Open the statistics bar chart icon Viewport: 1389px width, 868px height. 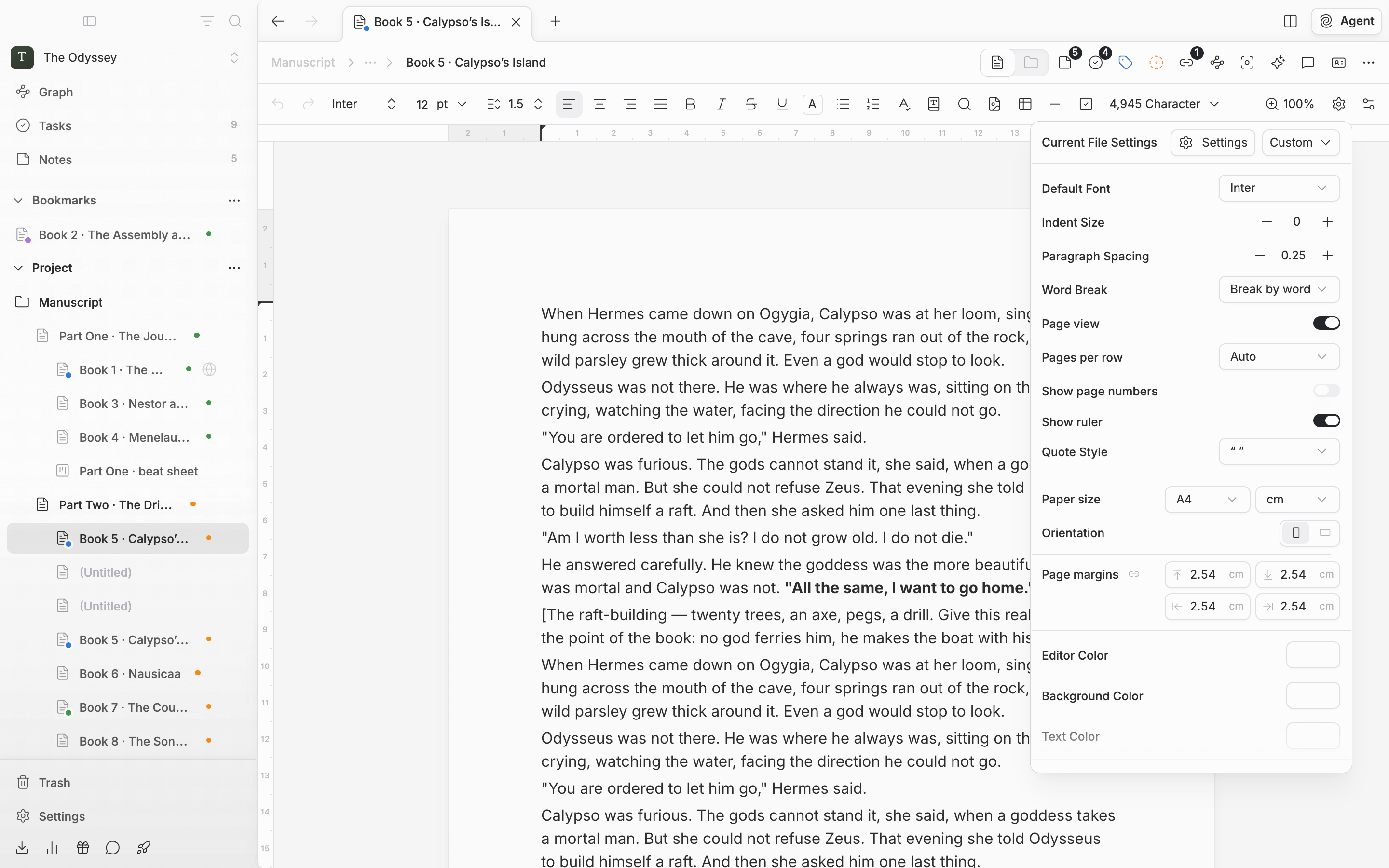(x=52, y=847)
